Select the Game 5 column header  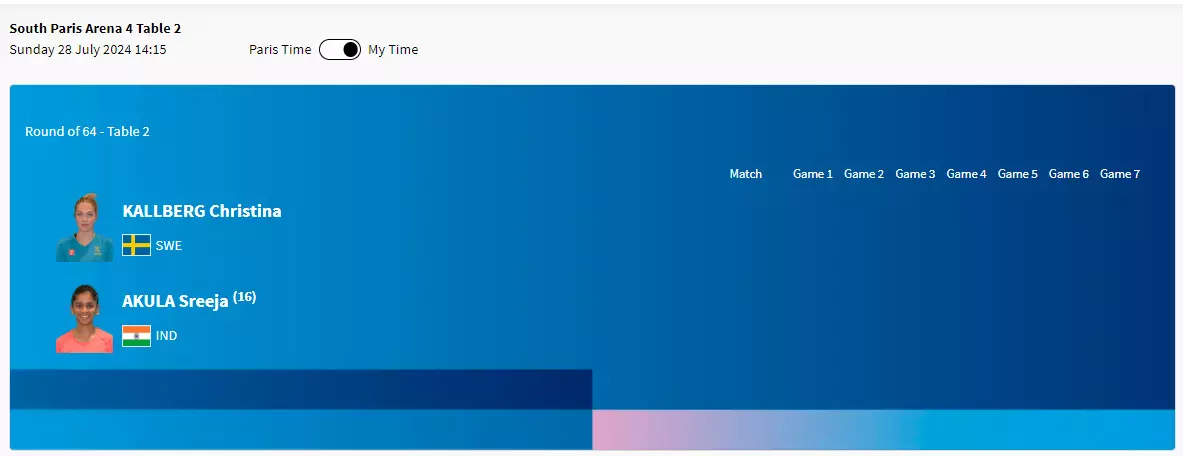pyautogui.click(x=1018, y=174)
